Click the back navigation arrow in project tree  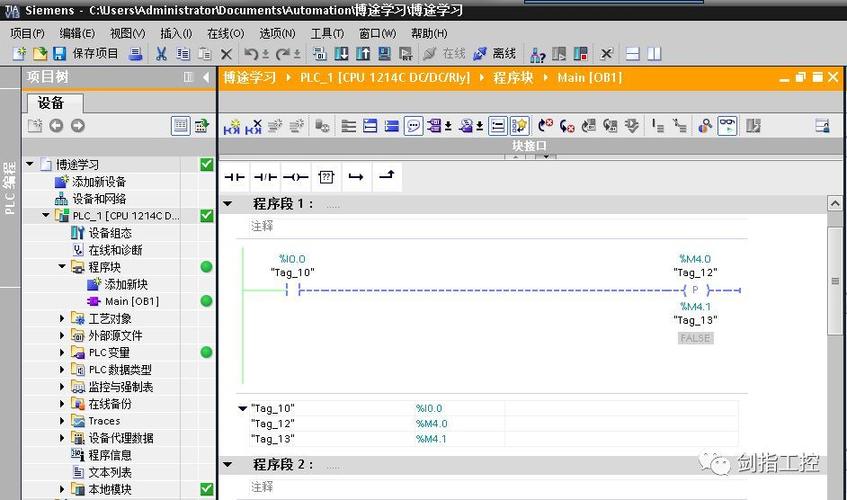click(56, 126)
